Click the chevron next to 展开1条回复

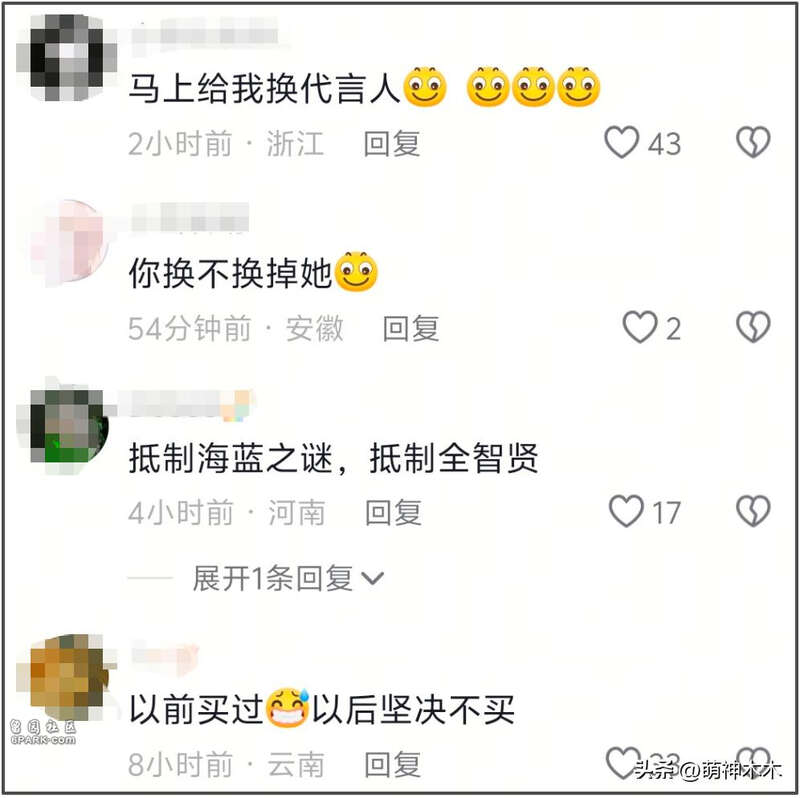tap(372, 579)
